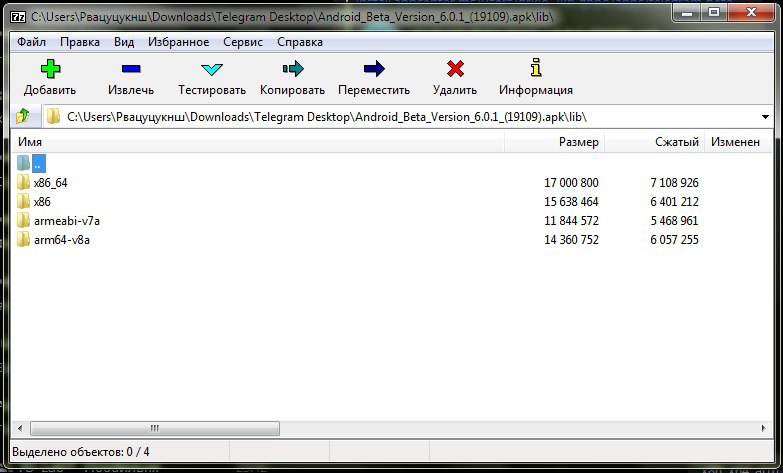Image resolution: width=783 pixels, height=473 pixels.
Task: Go up one folder level icon
Action: pos(22,116)
